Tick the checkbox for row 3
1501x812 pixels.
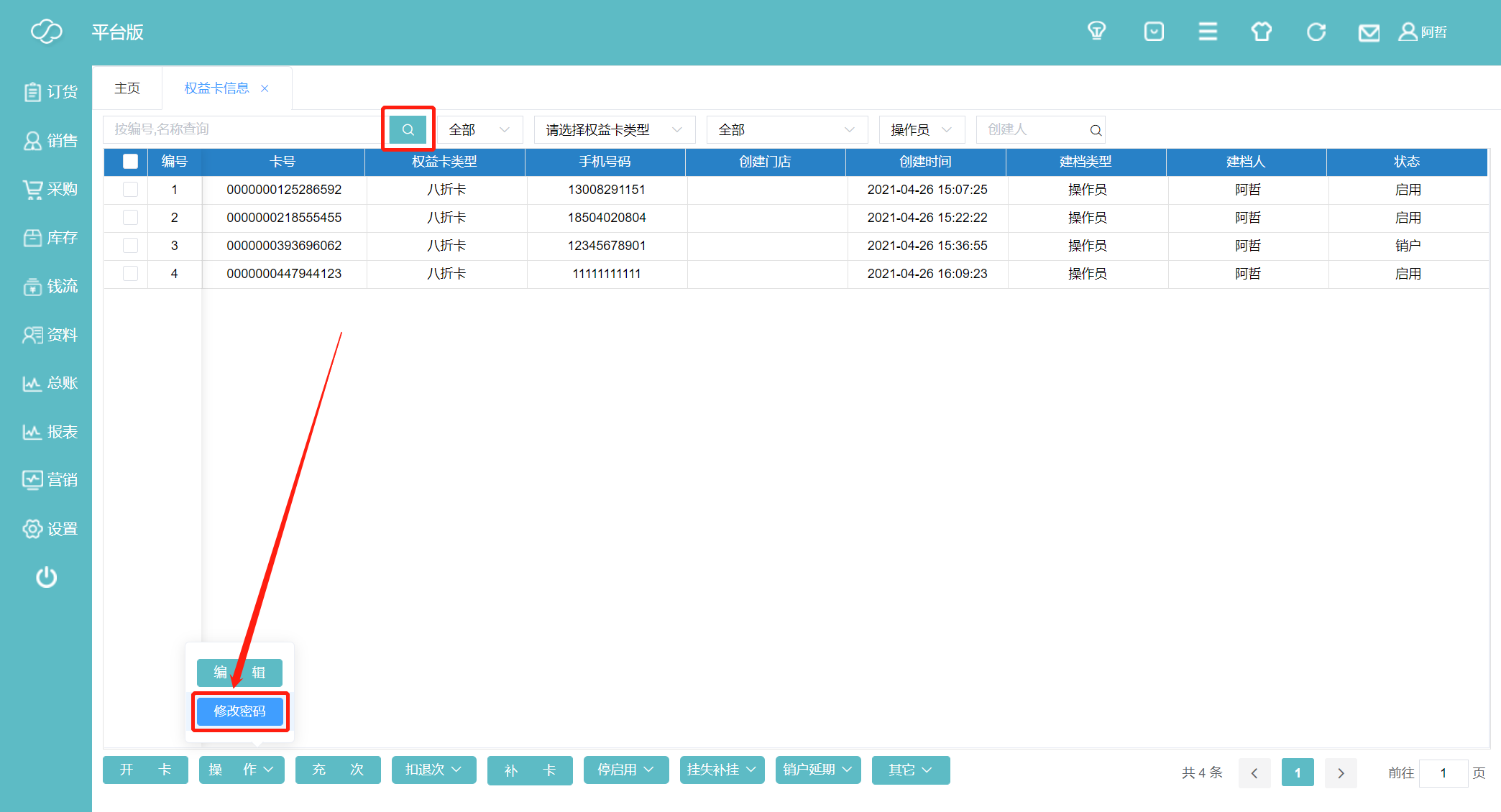click(x=130, y=246)
